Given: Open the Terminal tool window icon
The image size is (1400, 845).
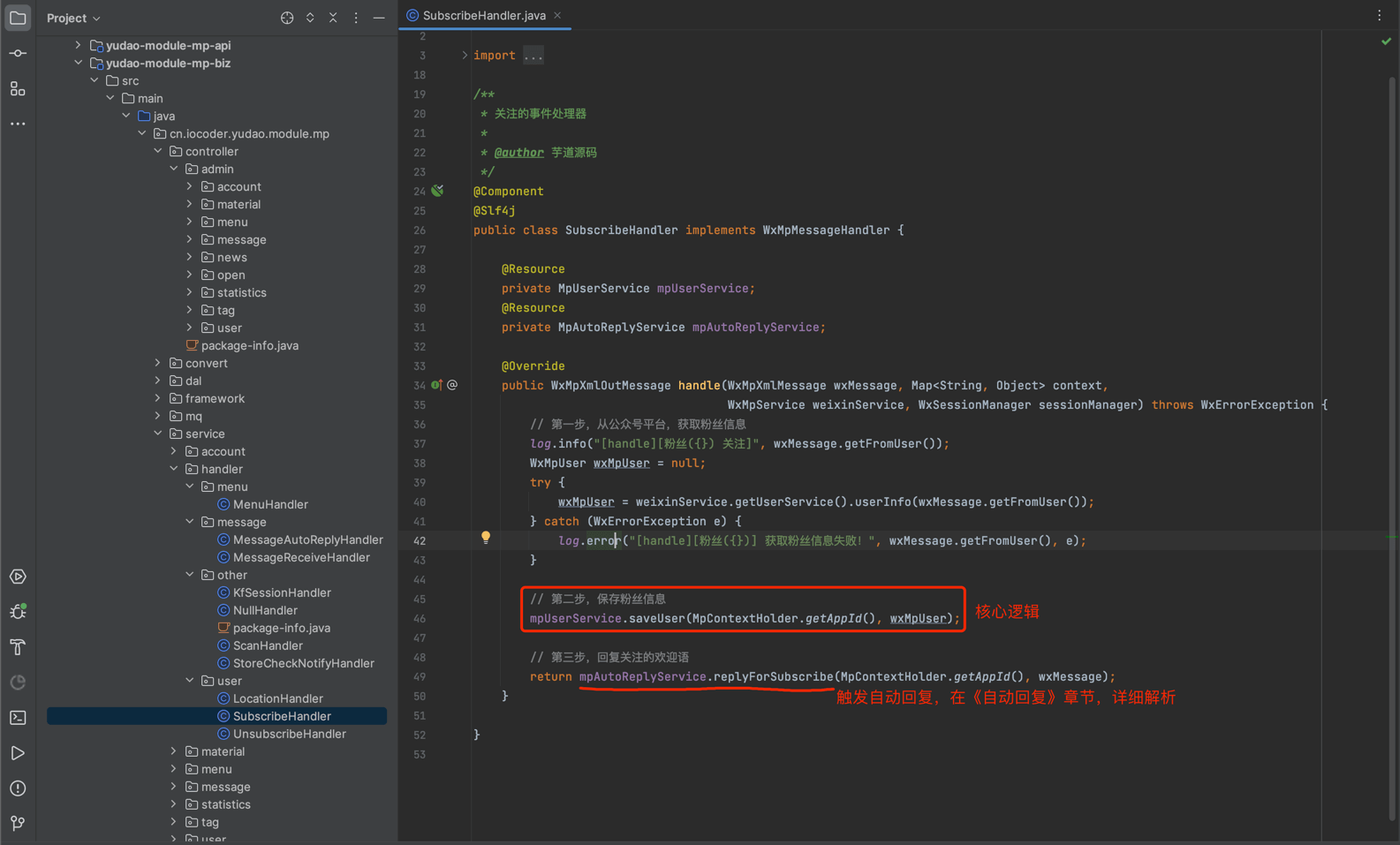Looking at the screenshot, I should (18, 718).
